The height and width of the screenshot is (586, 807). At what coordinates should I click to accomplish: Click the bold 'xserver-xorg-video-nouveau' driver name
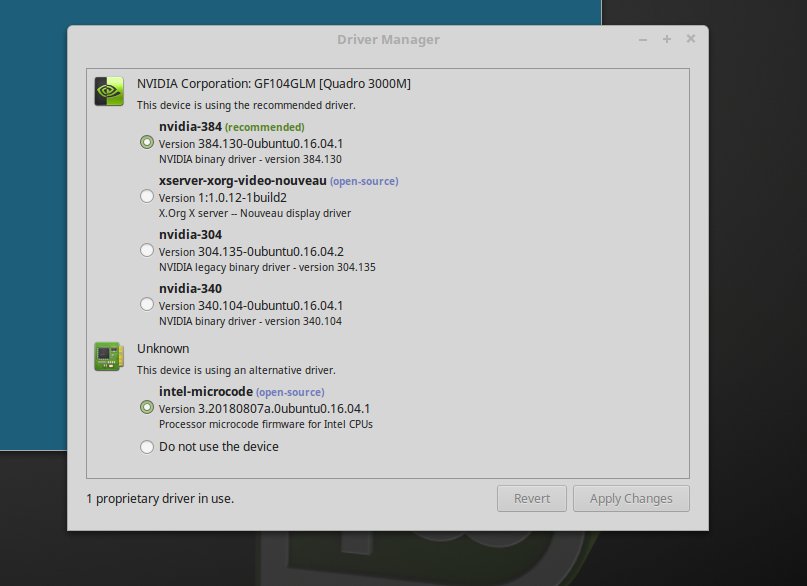(243, 181)
